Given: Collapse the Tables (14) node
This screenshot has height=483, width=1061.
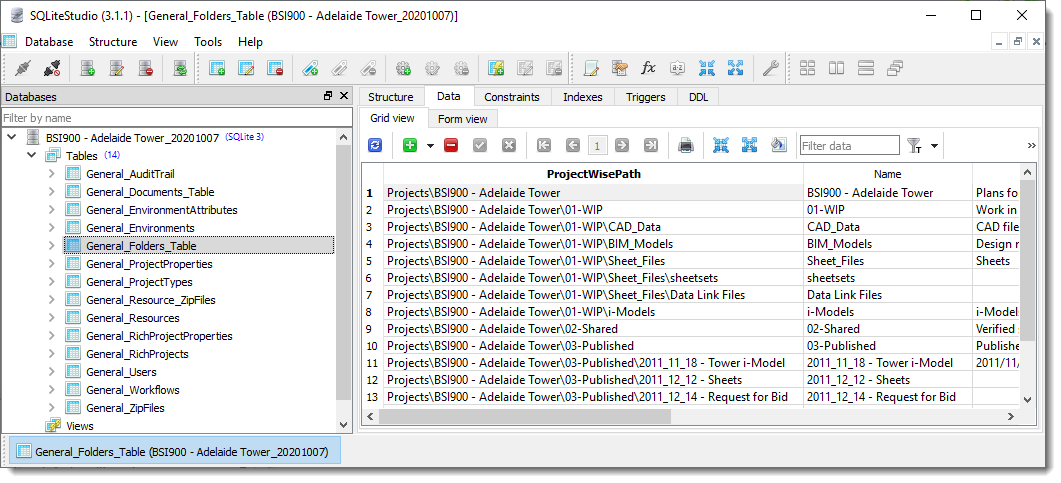Looking at the screenshot, I should (31, 156).
